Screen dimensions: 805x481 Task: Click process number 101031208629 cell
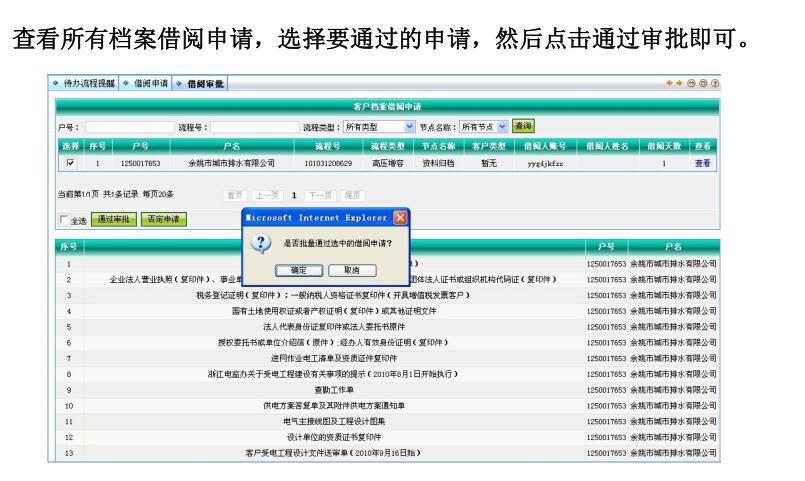pyautogui.click(x=328, y=163)
